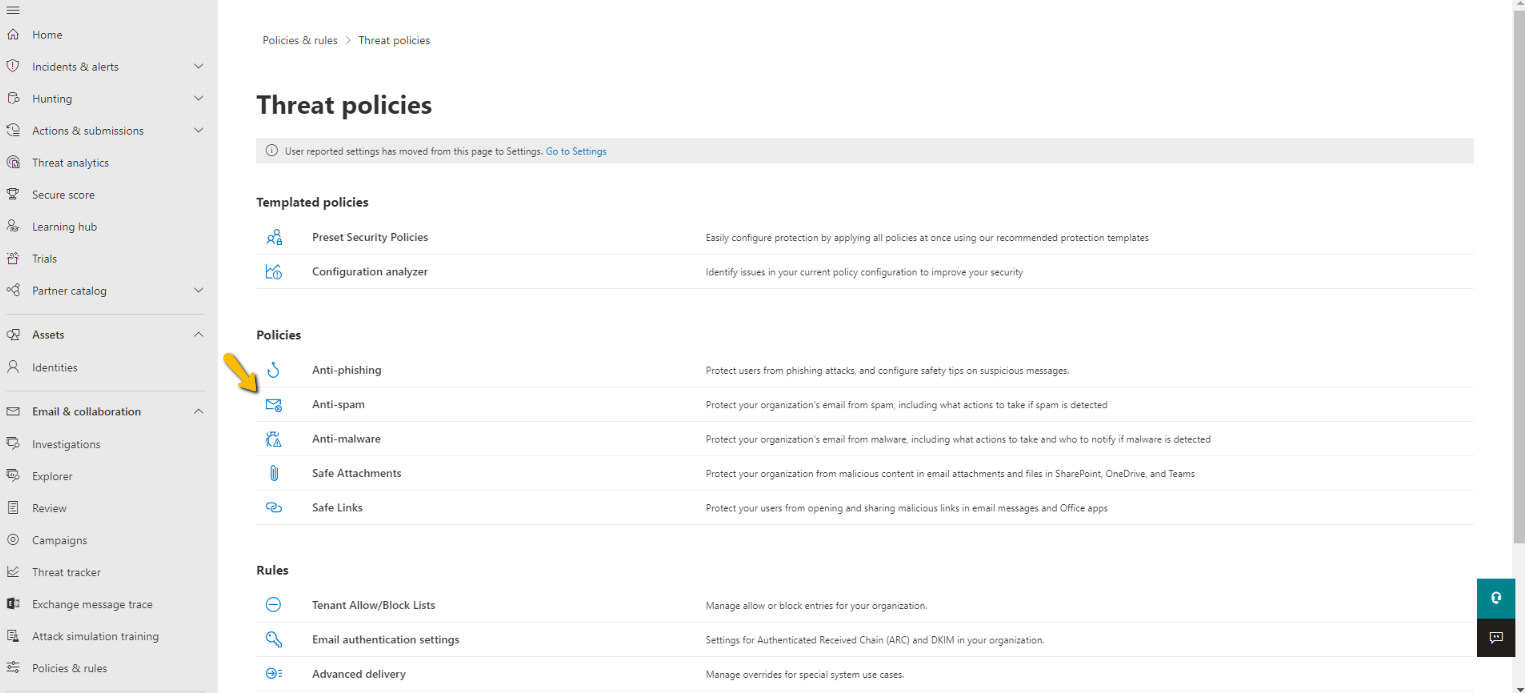Select the Anti-spam envelope icon
1525x693 pixels.
[274, 404]
